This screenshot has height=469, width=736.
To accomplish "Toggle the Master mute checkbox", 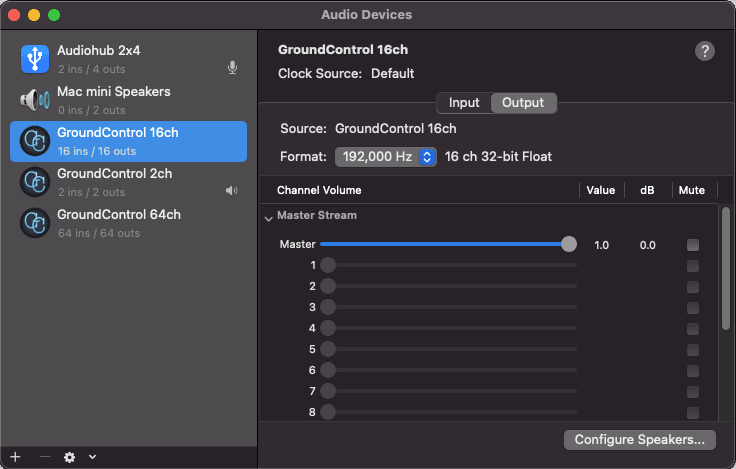I will pos(693,245).
